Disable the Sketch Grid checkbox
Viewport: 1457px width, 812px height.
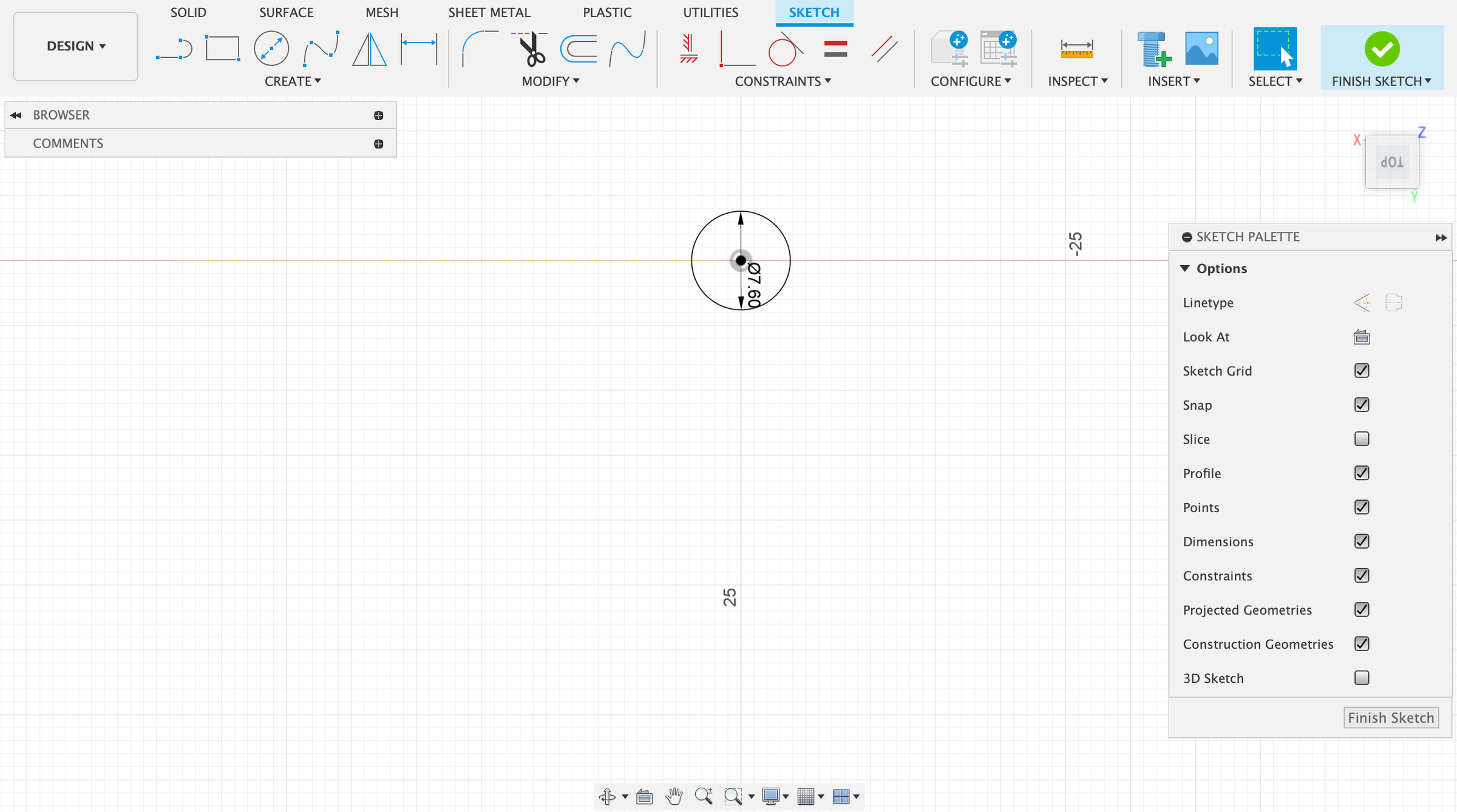(x=1361, y=371)
